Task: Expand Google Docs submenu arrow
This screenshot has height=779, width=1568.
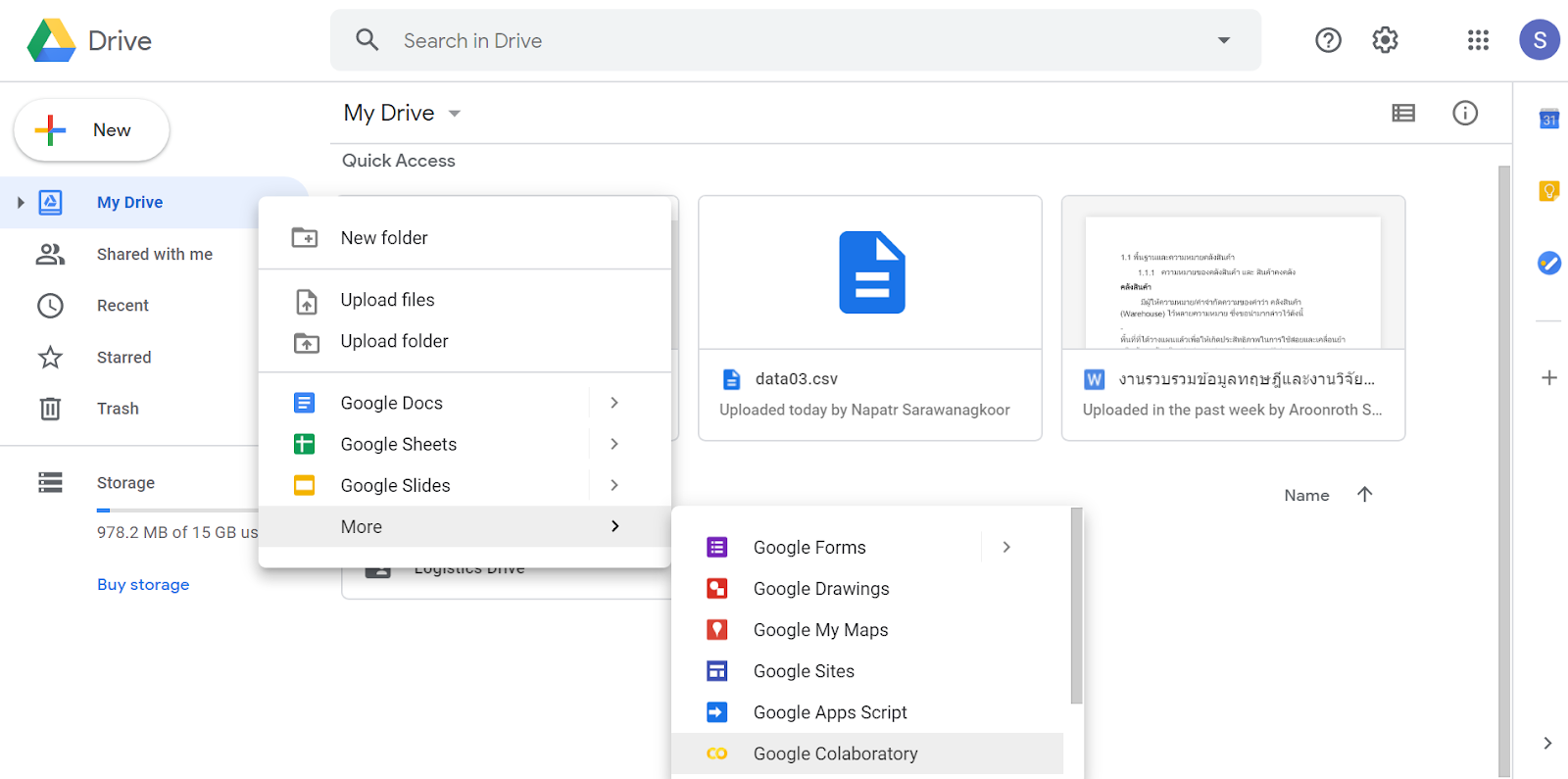Action: tap(614, 403)
